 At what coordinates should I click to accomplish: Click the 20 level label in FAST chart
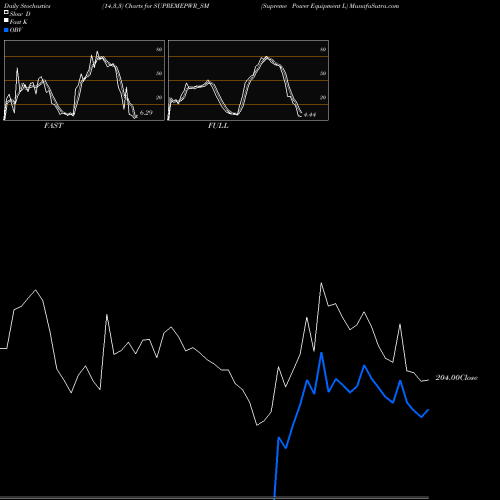tap(159, 97)
